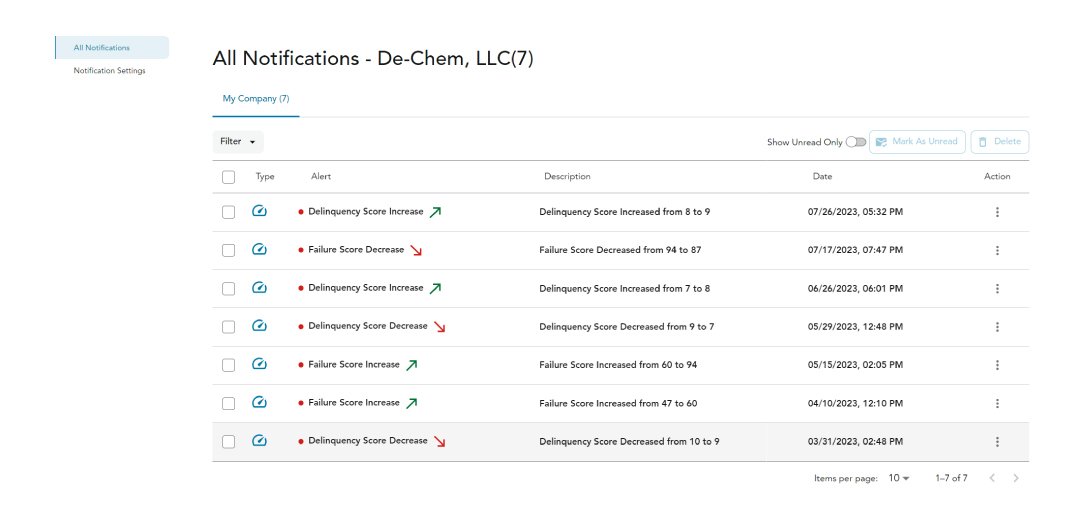Open action menu for 07/26/2023 notification
This screenshot has width=1090, height=522.
(x=997, y=212)
